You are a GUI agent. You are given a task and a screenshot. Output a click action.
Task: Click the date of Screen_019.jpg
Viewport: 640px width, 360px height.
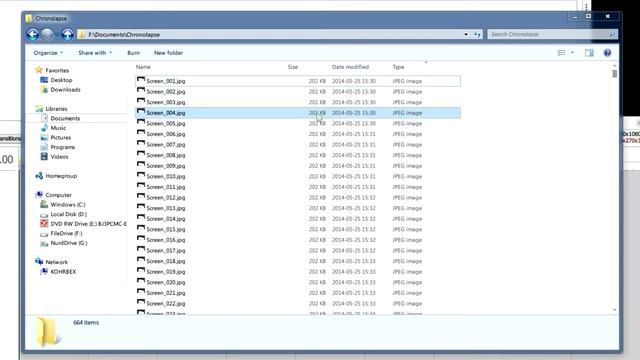[x=353, y=272]
